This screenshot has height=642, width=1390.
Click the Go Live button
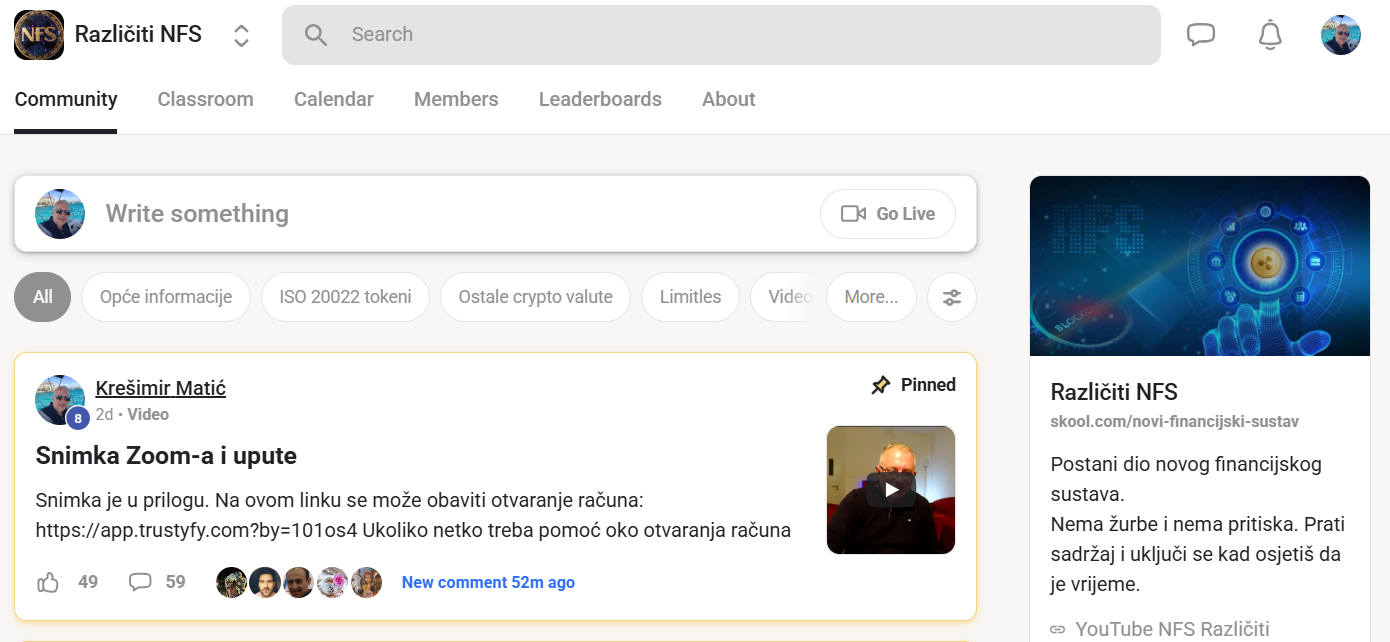[888, 214]
